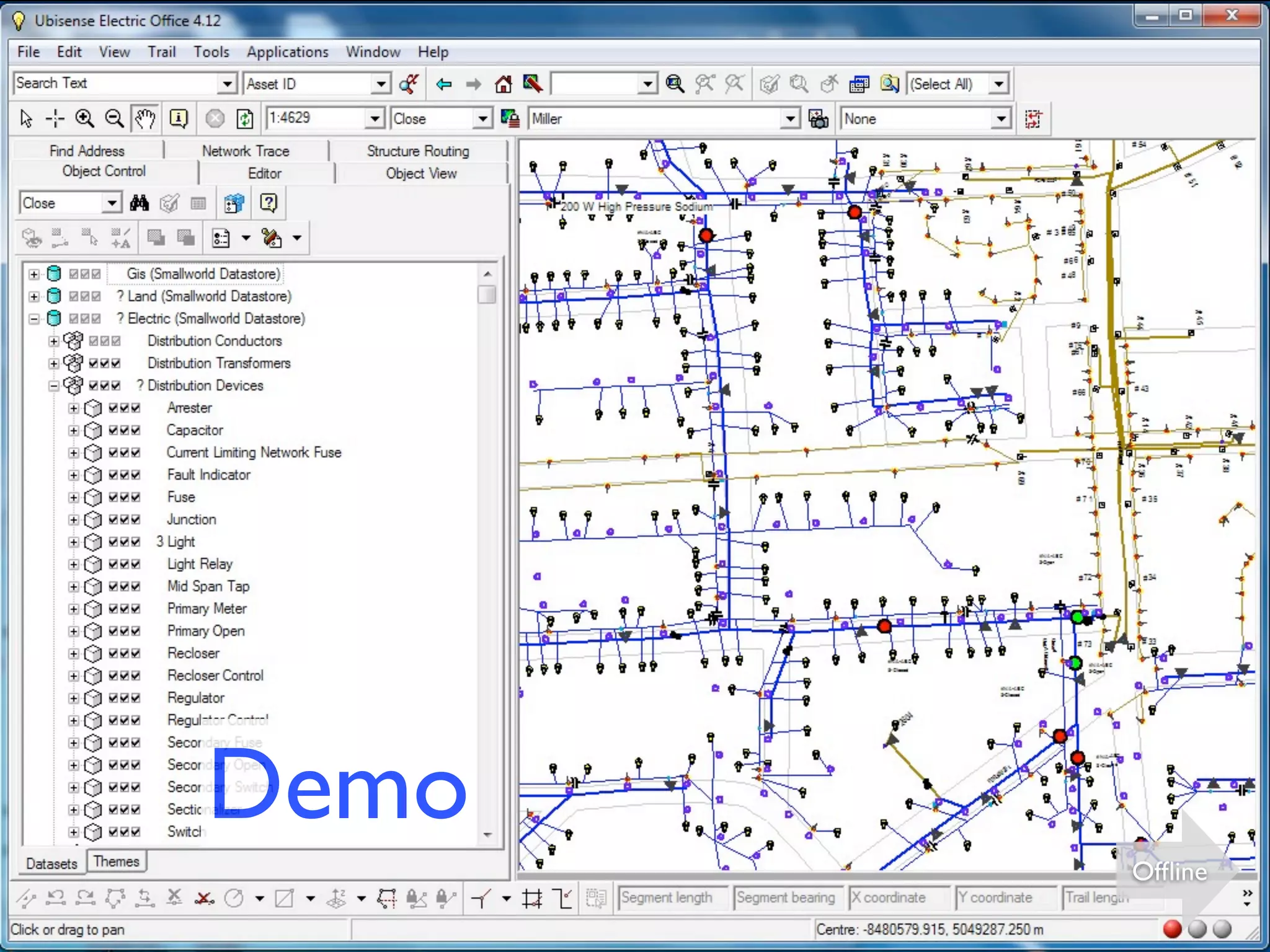
Task: Toggle Arrester visibility checkboxes
Action: (x=125, y=408)
